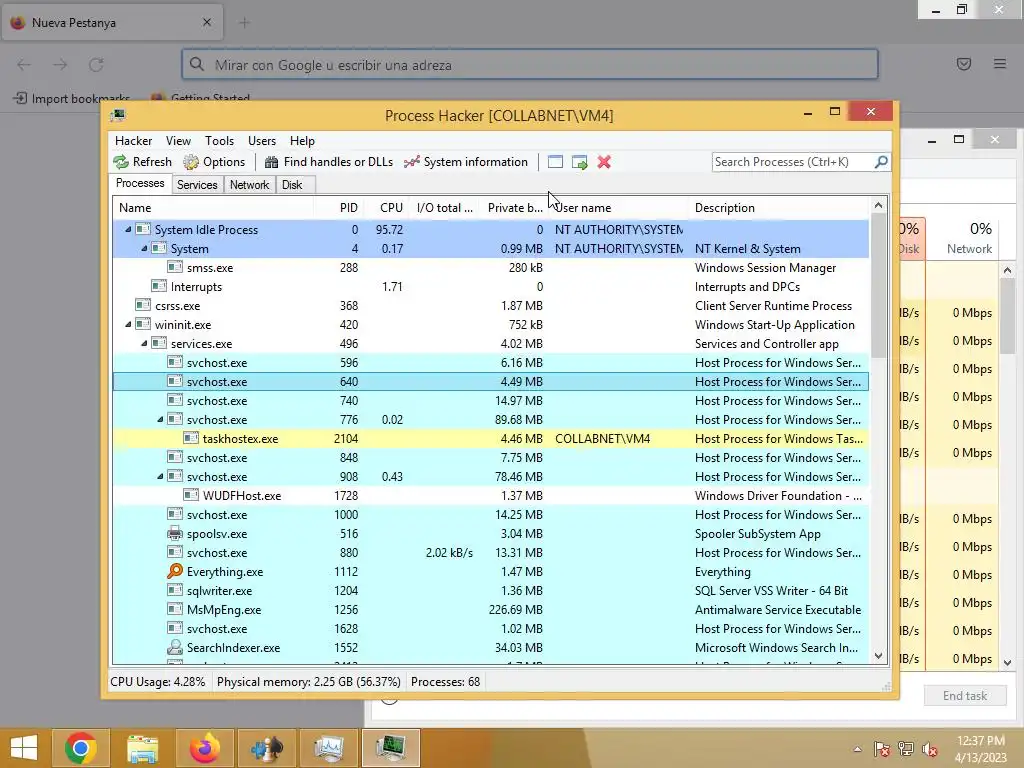Select the sqlwriter.exe process
This screenshot has height=768, width=1024.
(x=490, y=591)
